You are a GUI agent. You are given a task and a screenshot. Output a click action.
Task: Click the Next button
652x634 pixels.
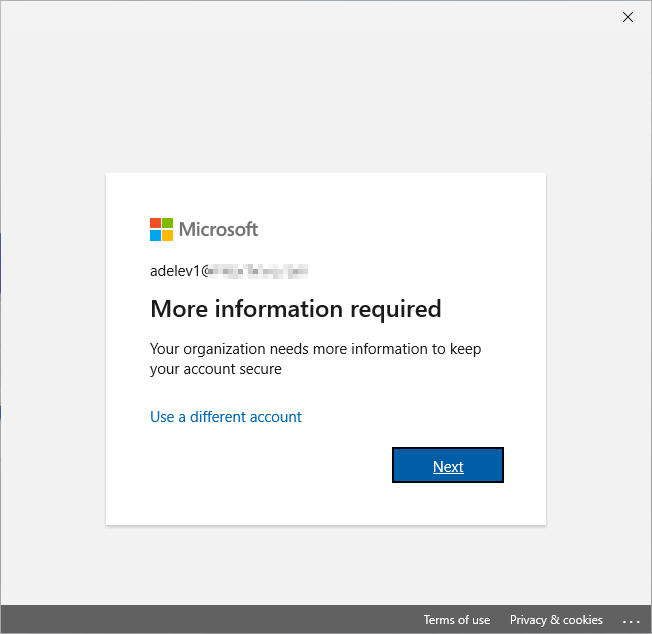(448, 465)
